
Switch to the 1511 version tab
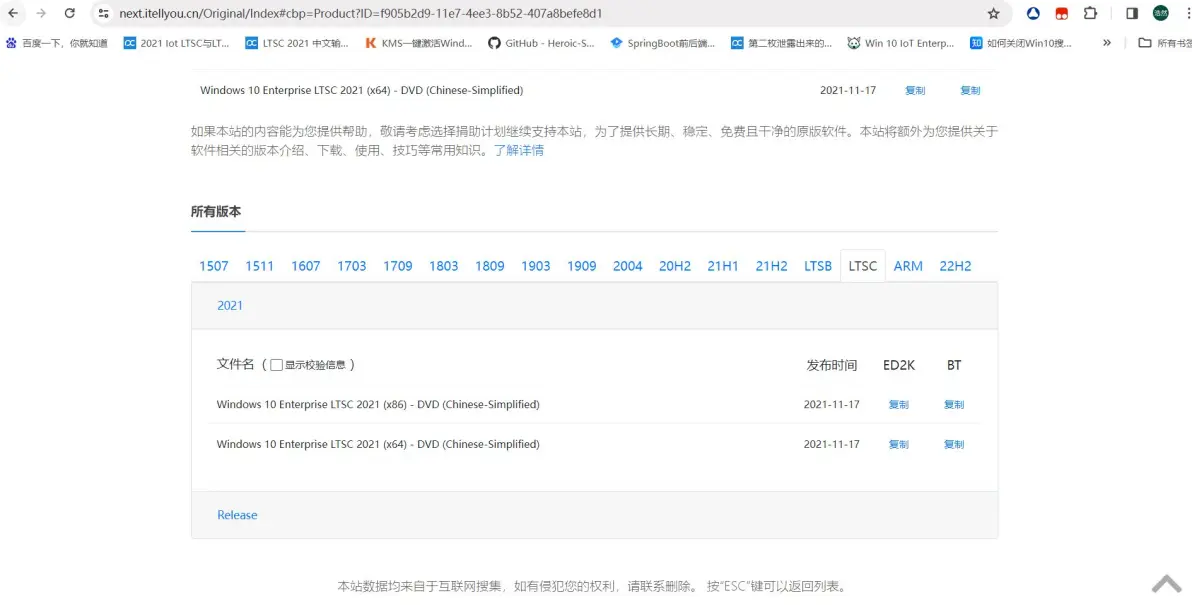259,266
